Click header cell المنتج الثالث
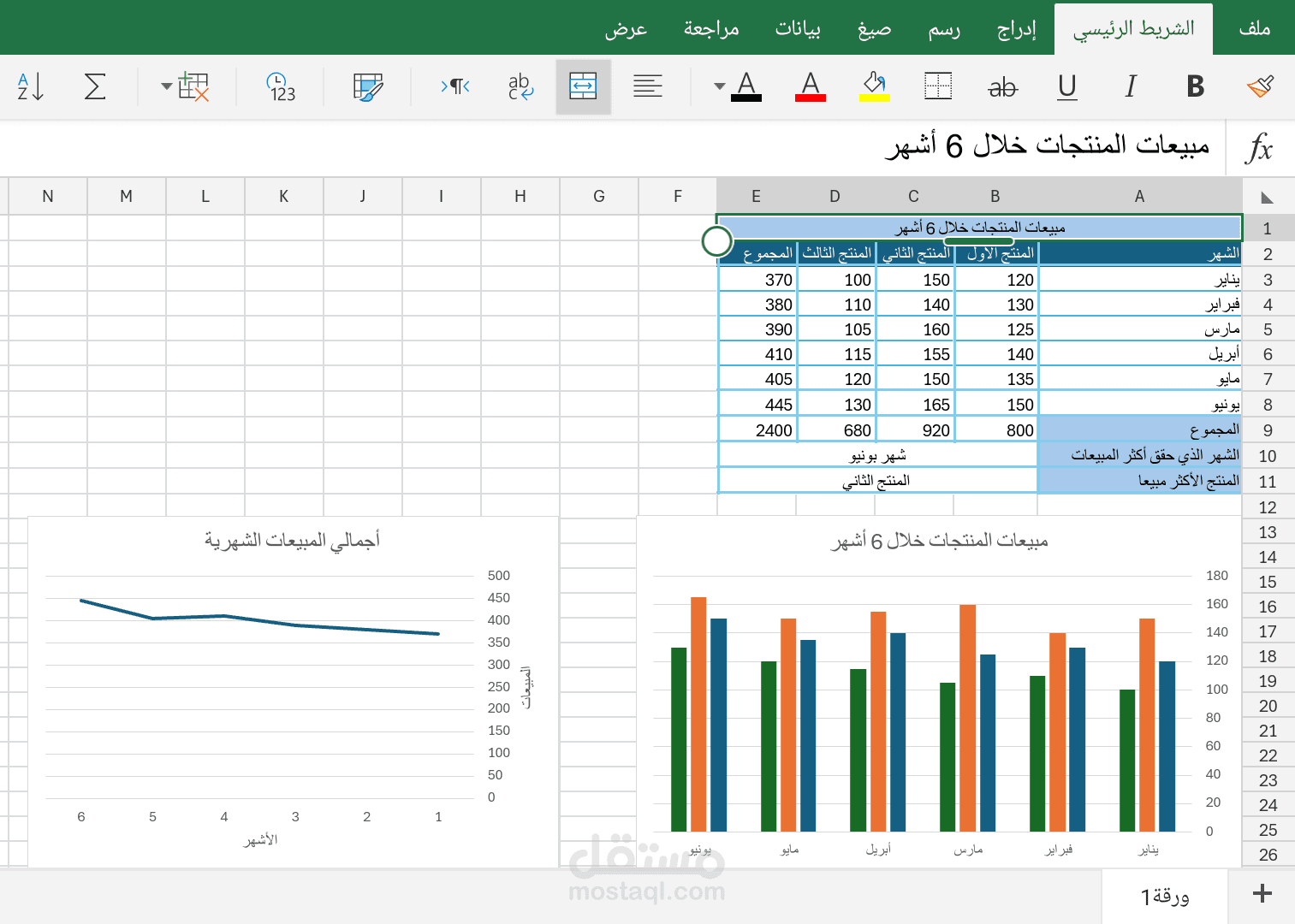 837,253
